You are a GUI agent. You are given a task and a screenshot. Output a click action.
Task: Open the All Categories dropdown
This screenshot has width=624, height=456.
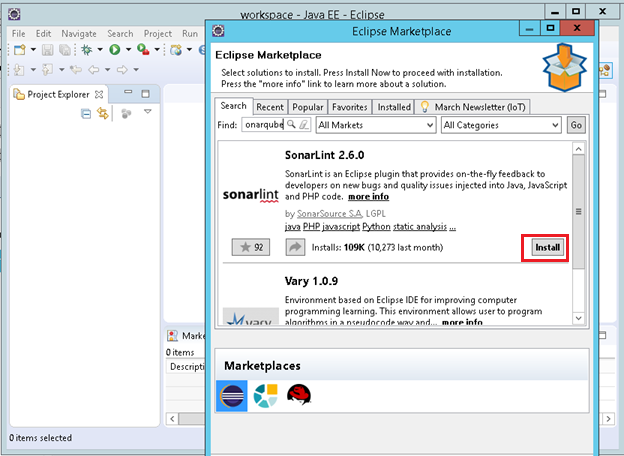click(x=500, y=125)
